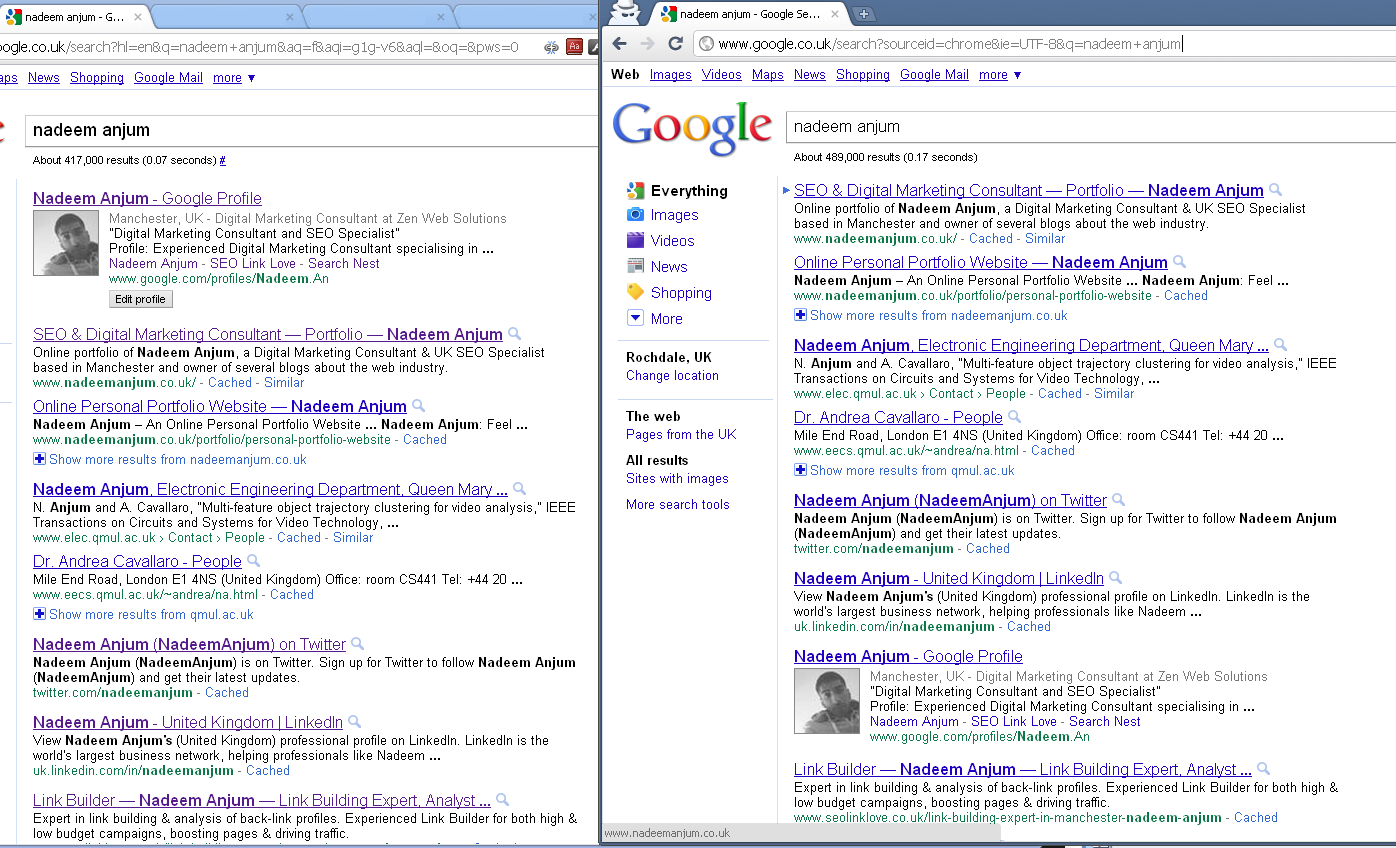Click the preview magnifier beside Twitter result, left window
1396x848 pixels.
pyautogui.click(x=357, y=644)
